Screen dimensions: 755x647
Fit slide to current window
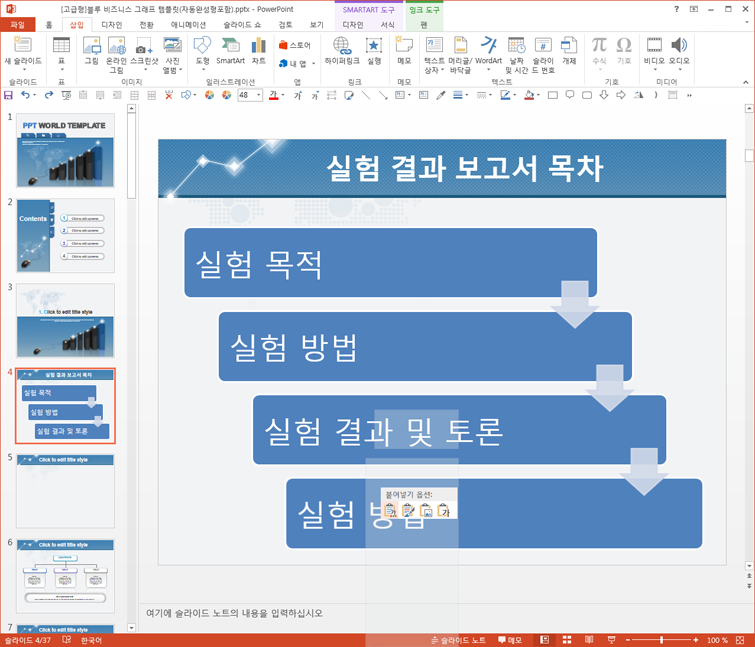pos(740,640)
